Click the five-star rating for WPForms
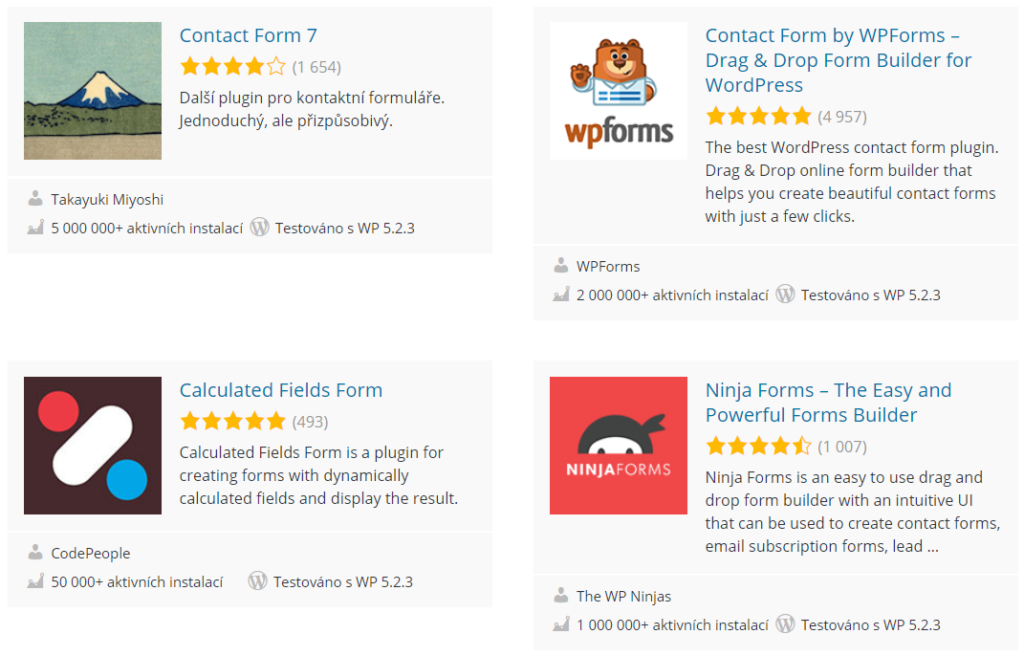Image resolution: width=1024 pixels, height=656 pixels. (x=758, y=116)
